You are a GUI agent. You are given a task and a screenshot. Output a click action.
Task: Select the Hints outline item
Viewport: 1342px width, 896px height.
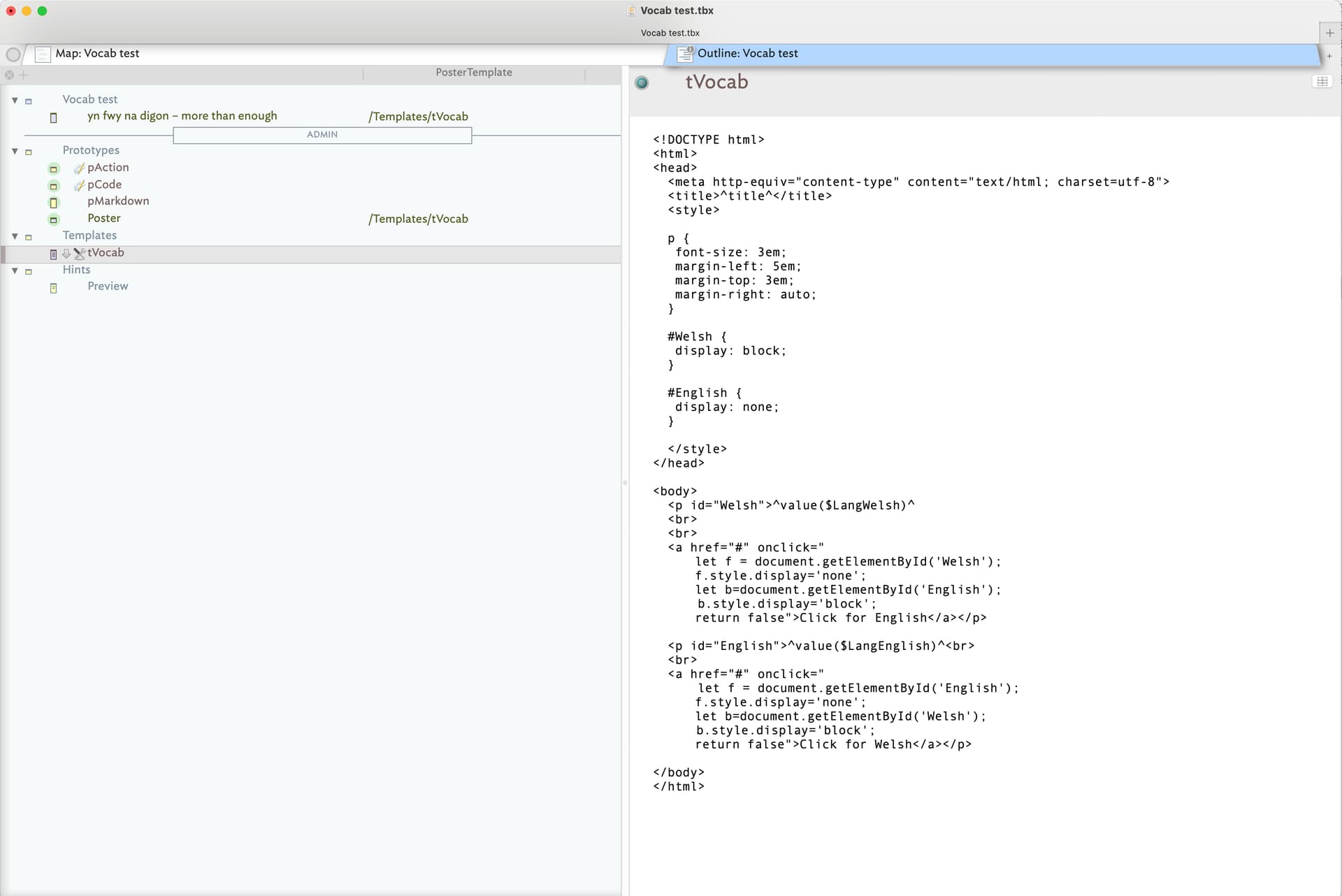[76, 270]
